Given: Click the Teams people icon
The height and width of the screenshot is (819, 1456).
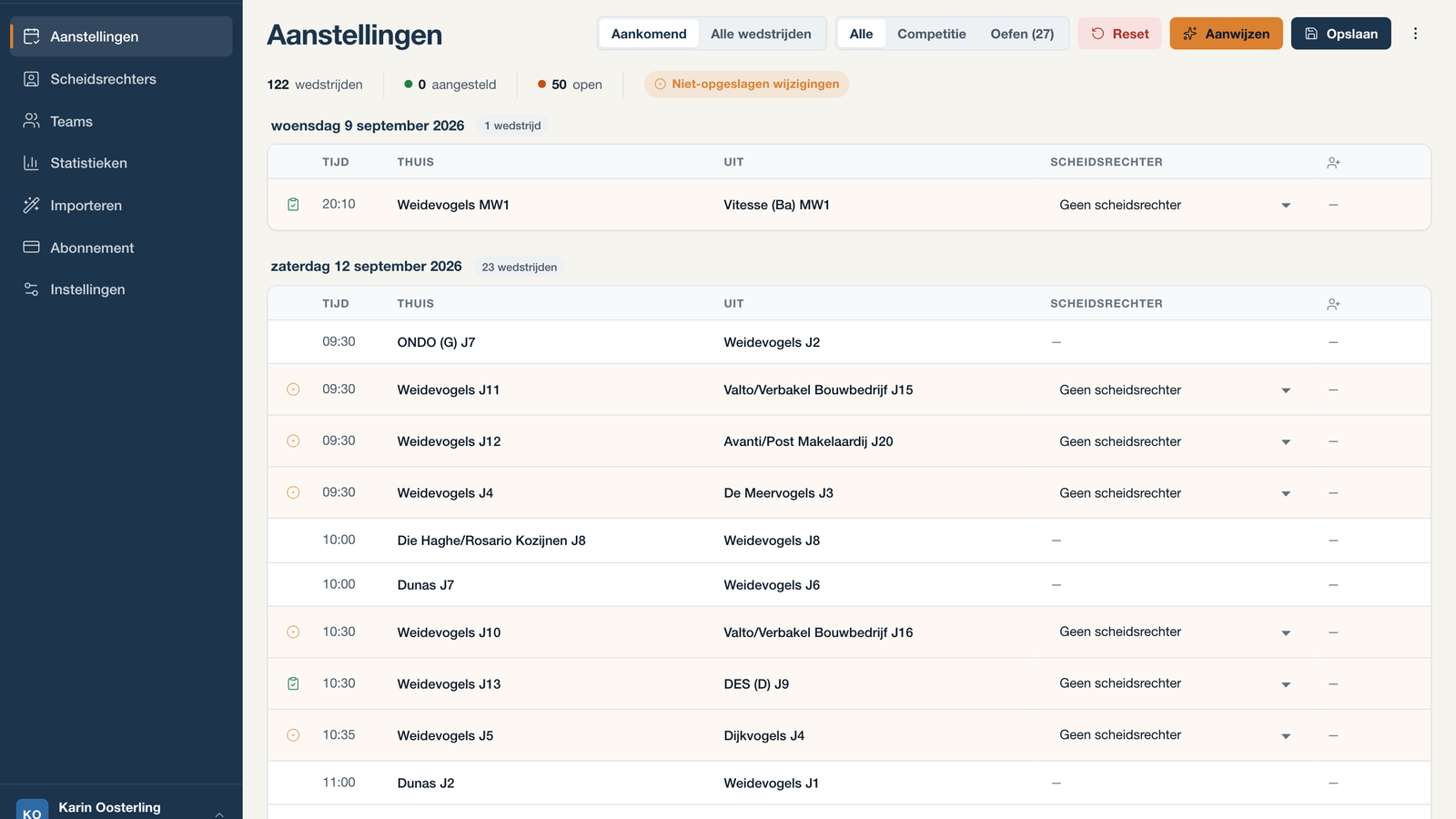Looking at the screenshot, I should tap(31, 121).
